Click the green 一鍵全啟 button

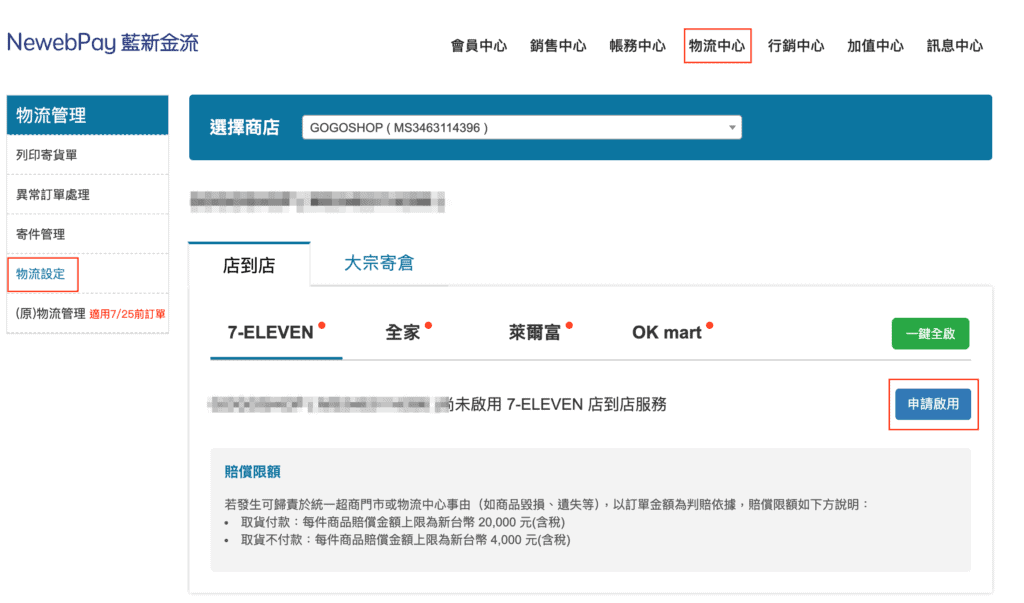pyautogui.click(x=930, y=334)
